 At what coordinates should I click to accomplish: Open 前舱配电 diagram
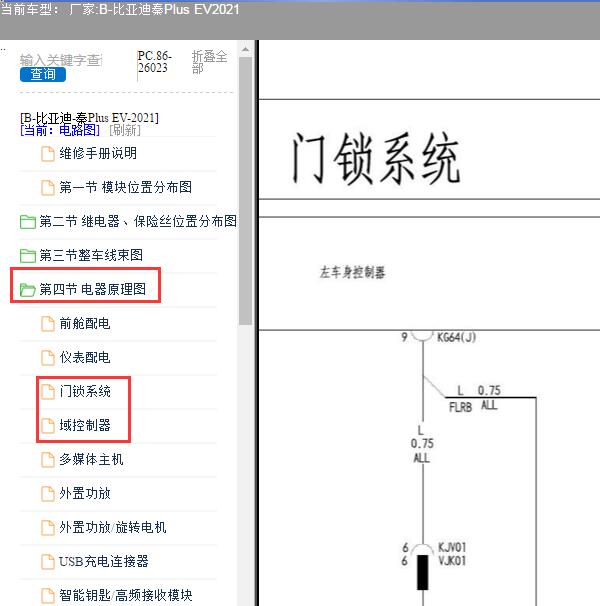[85, 323]
